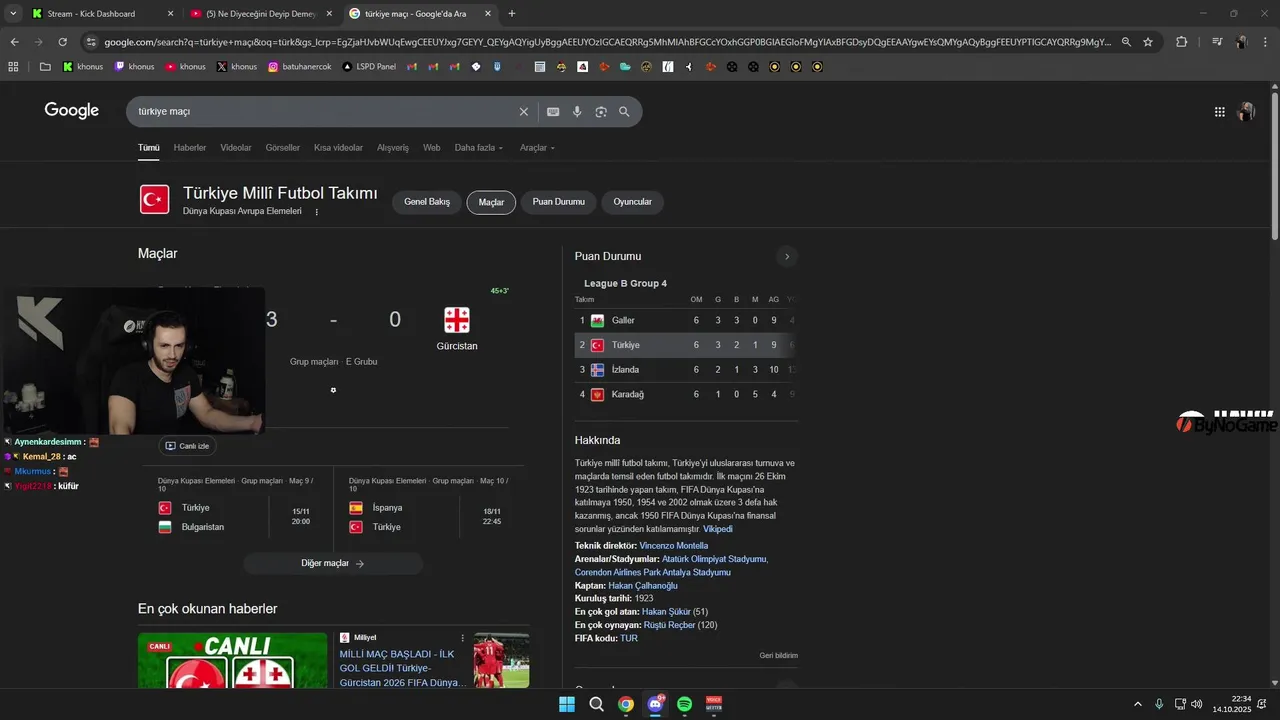Open the zoom indicator in address bar

pos(1127,42)
